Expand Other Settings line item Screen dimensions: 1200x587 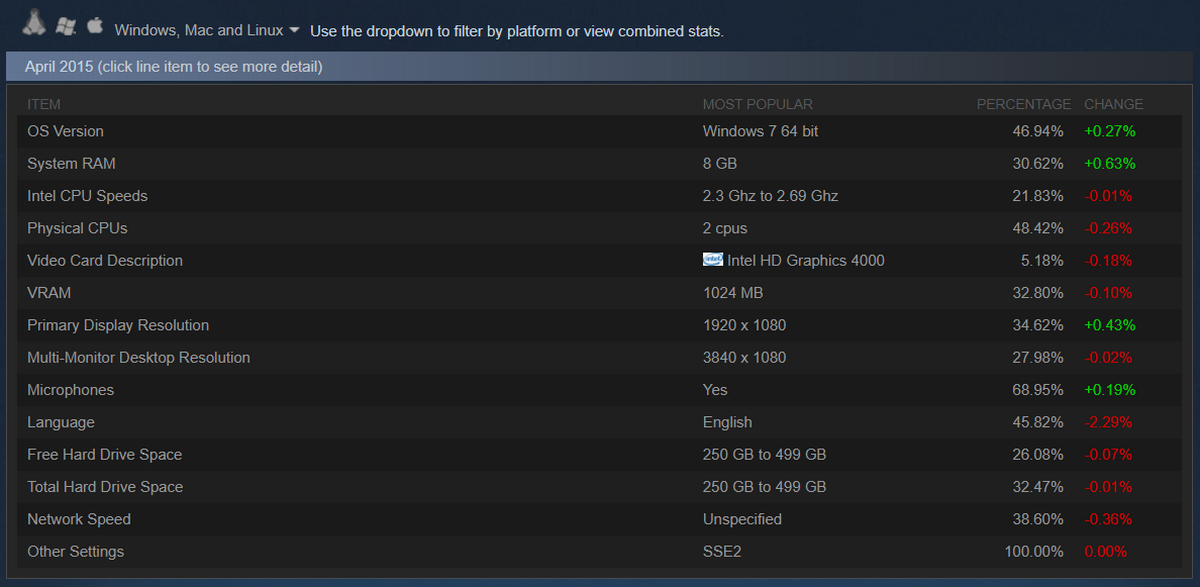(x=600, y=551)
